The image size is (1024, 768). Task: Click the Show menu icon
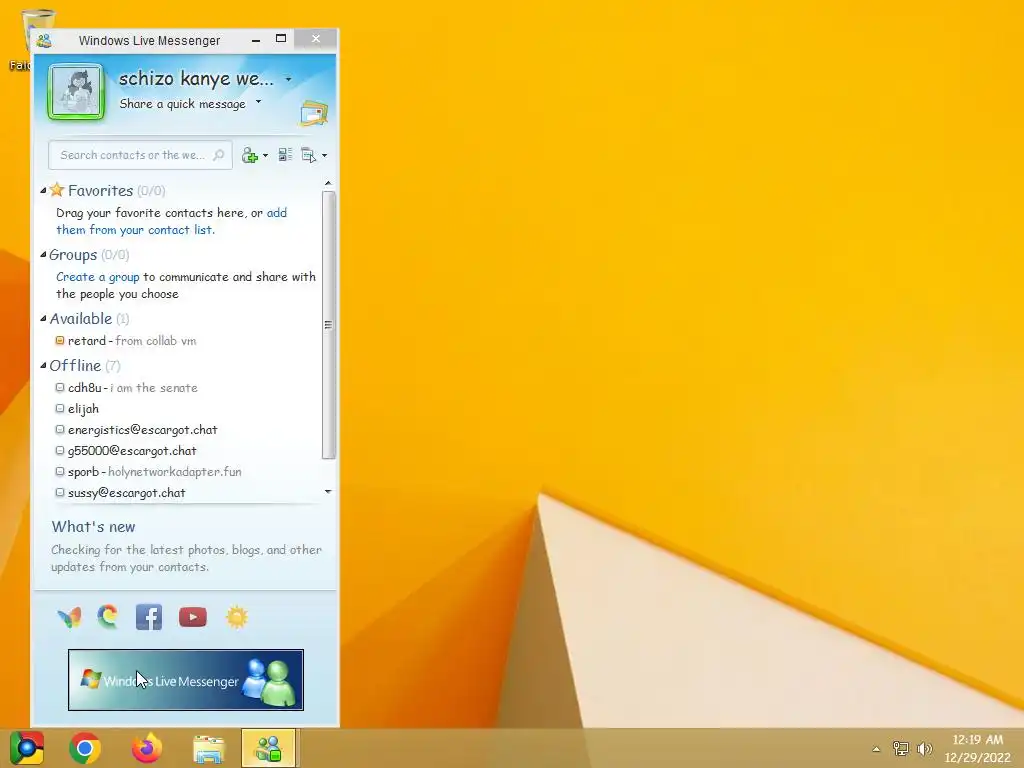[x=308, y=155]
